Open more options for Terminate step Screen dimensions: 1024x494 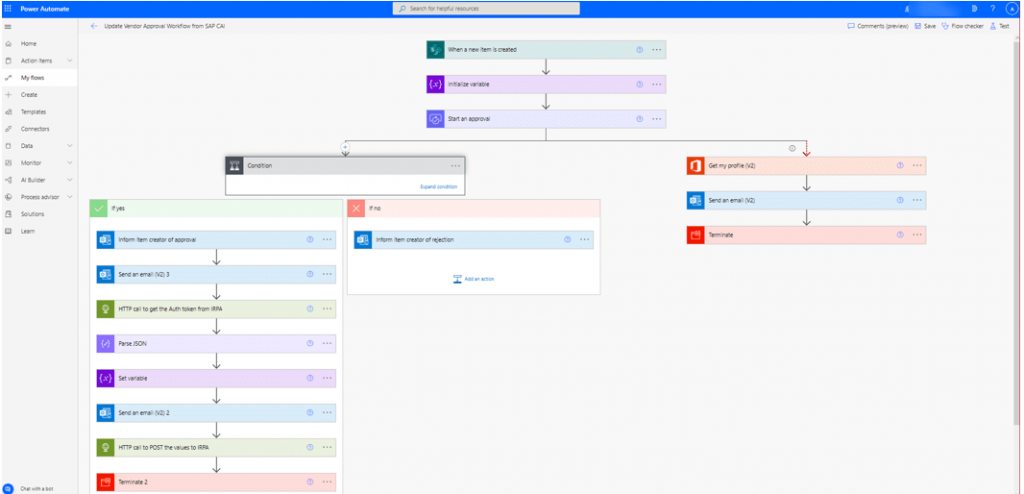917,235
